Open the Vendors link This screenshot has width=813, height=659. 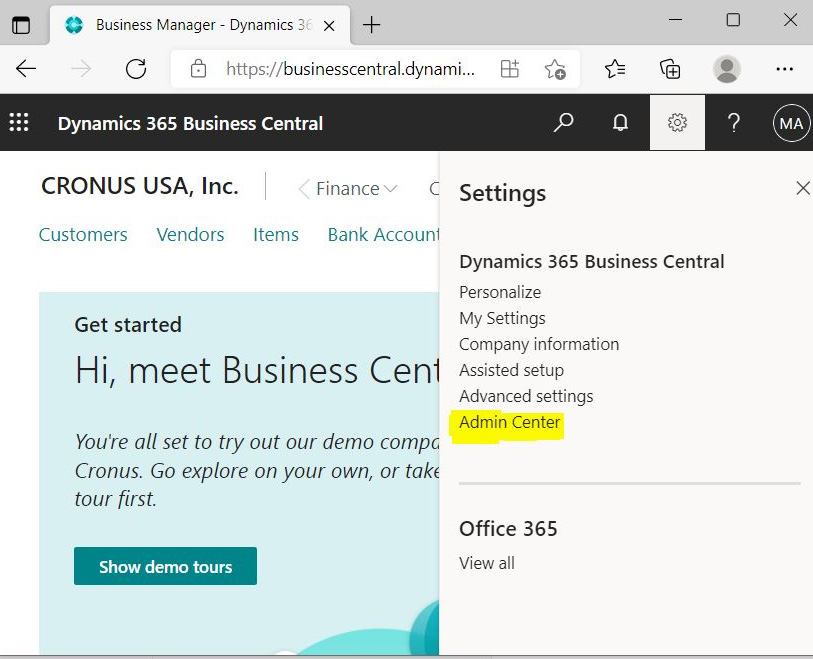tap(190, 234)
